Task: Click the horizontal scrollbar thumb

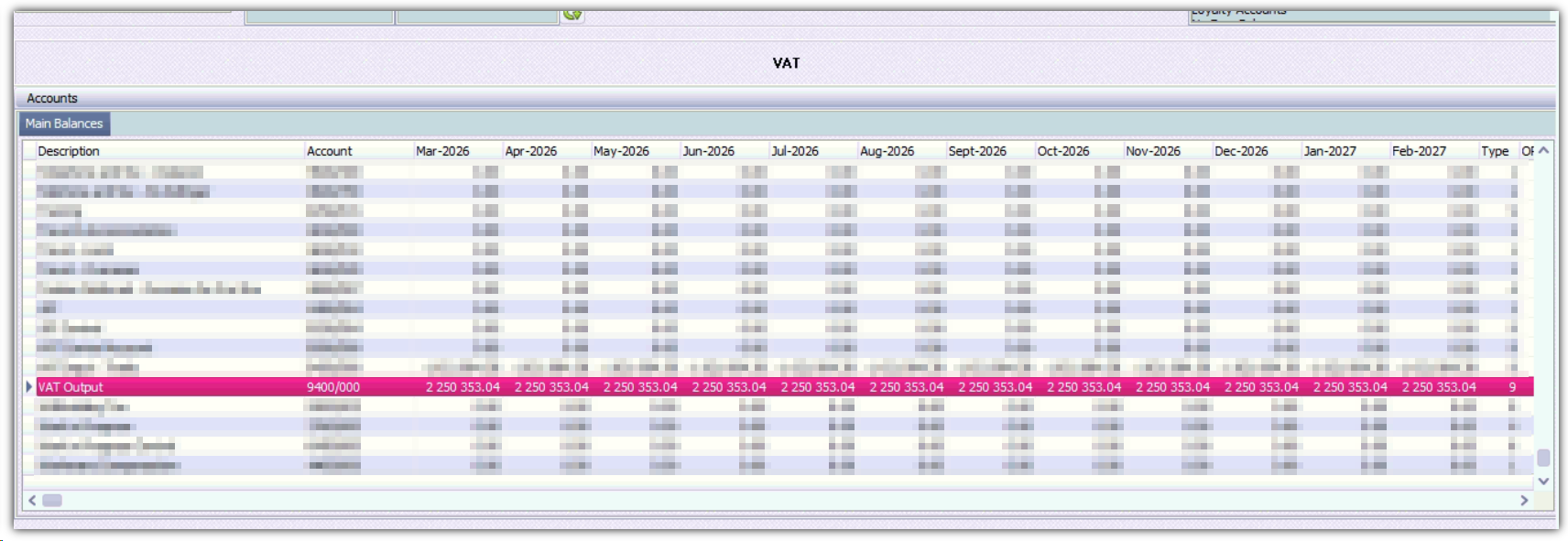Action: pyautogui.click(x=52, y=501)
